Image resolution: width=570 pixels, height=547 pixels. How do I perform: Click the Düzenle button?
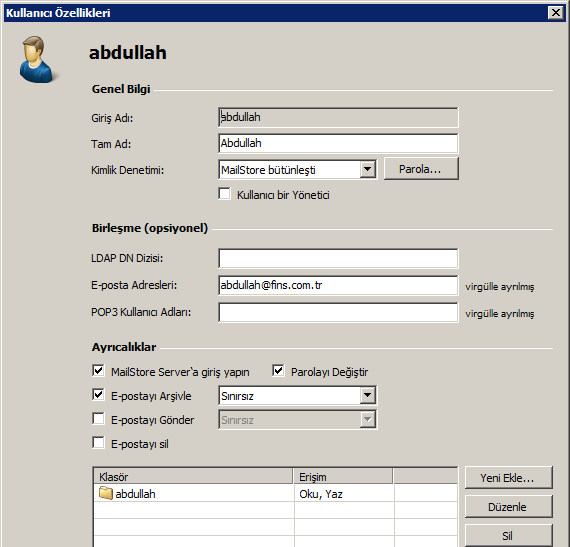pos(508,506)
